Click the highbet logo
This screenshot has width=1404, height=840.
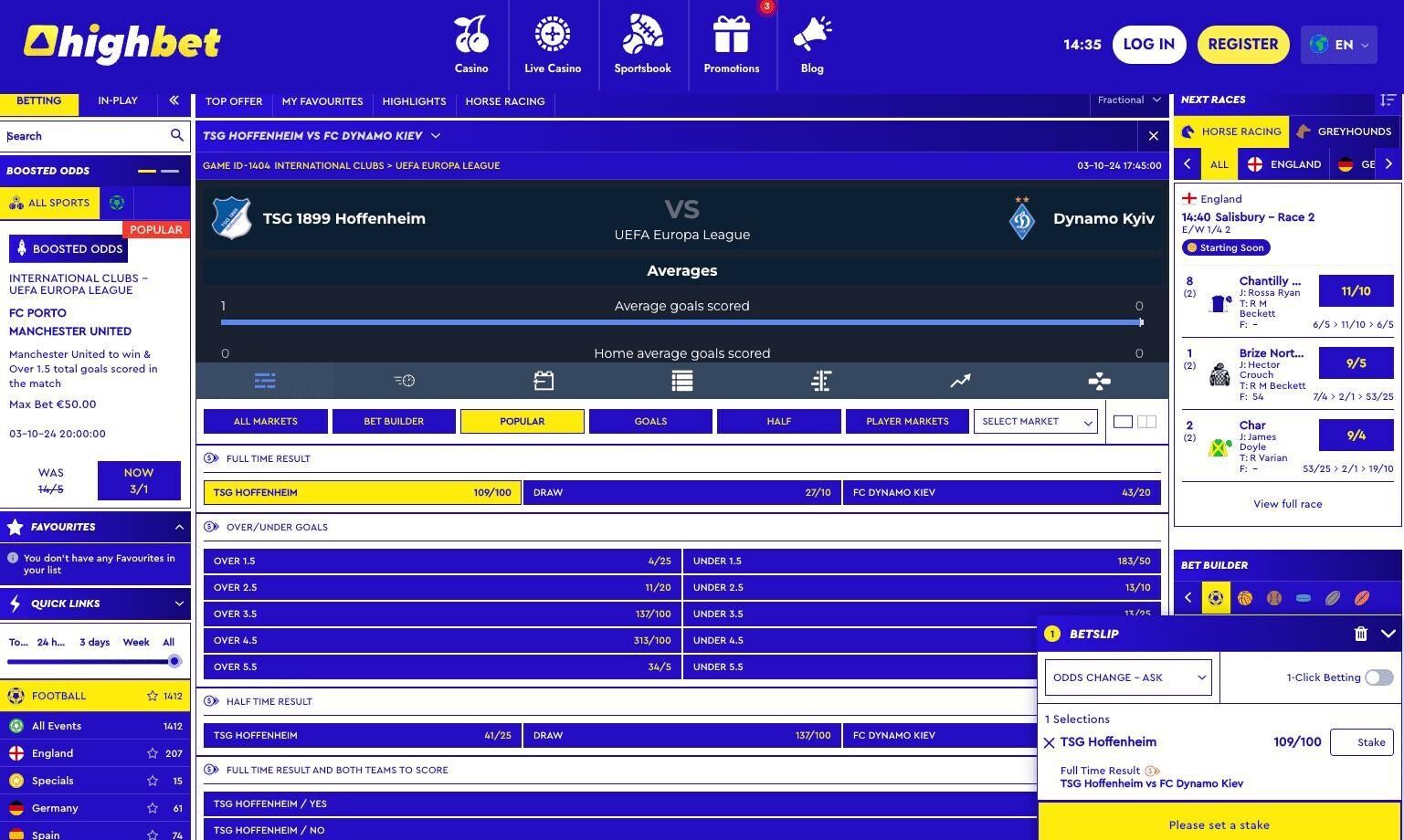[x=122, y=44]
